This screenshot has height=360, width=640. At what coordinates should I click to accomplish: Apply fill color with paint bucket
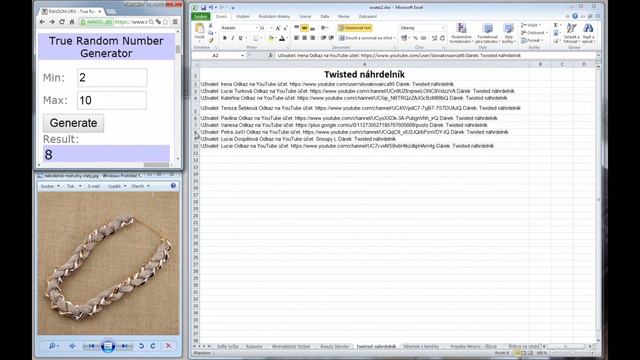coord(270,38)
